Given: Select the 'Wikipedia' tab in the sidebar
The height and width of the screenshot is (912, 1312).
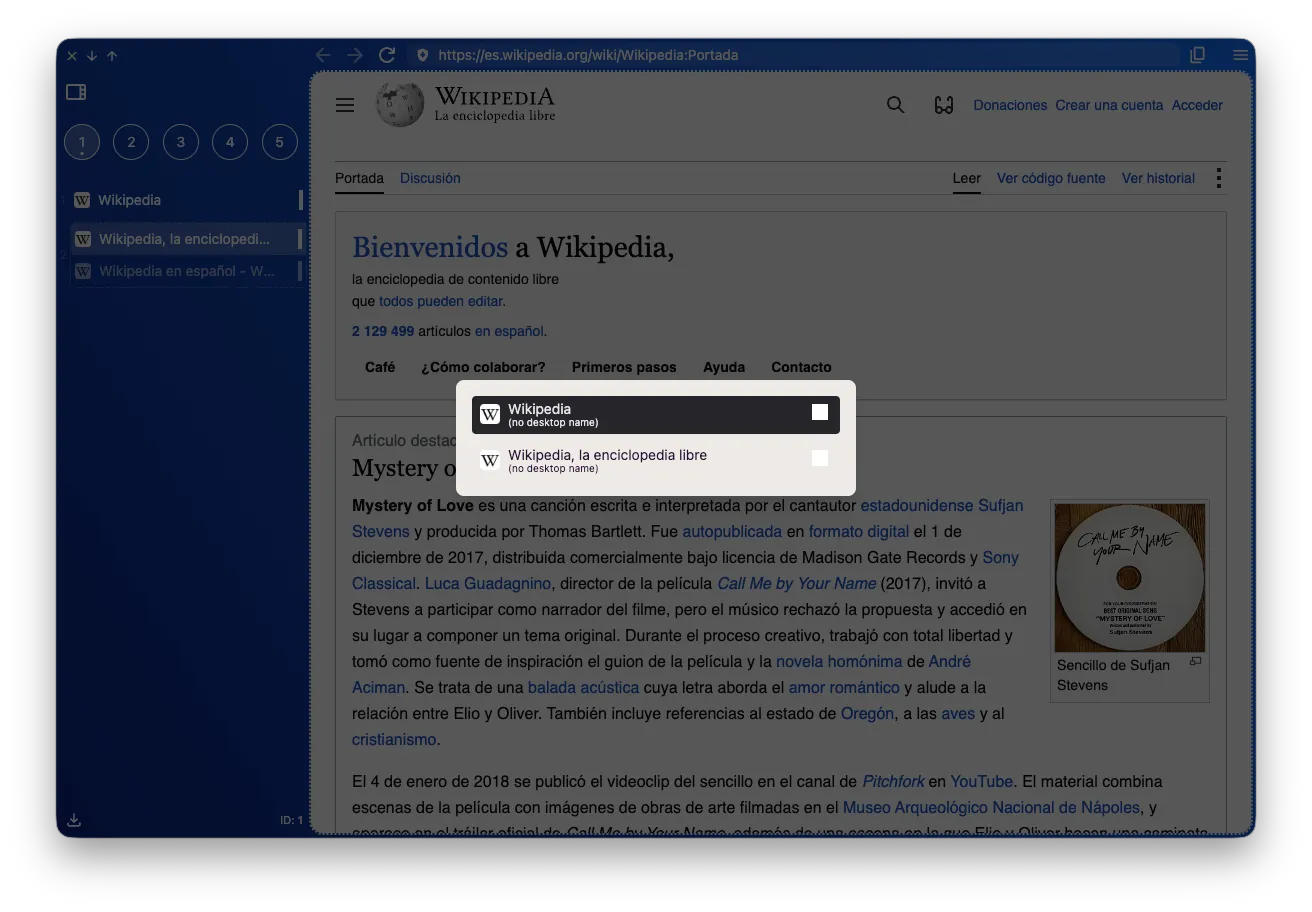Looking at the screenshot, I should point(186,200).
